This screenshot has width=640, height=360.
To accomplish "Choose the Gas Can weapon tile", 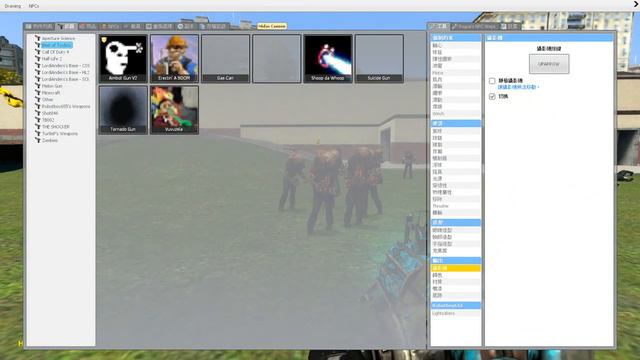I will 225,58.
